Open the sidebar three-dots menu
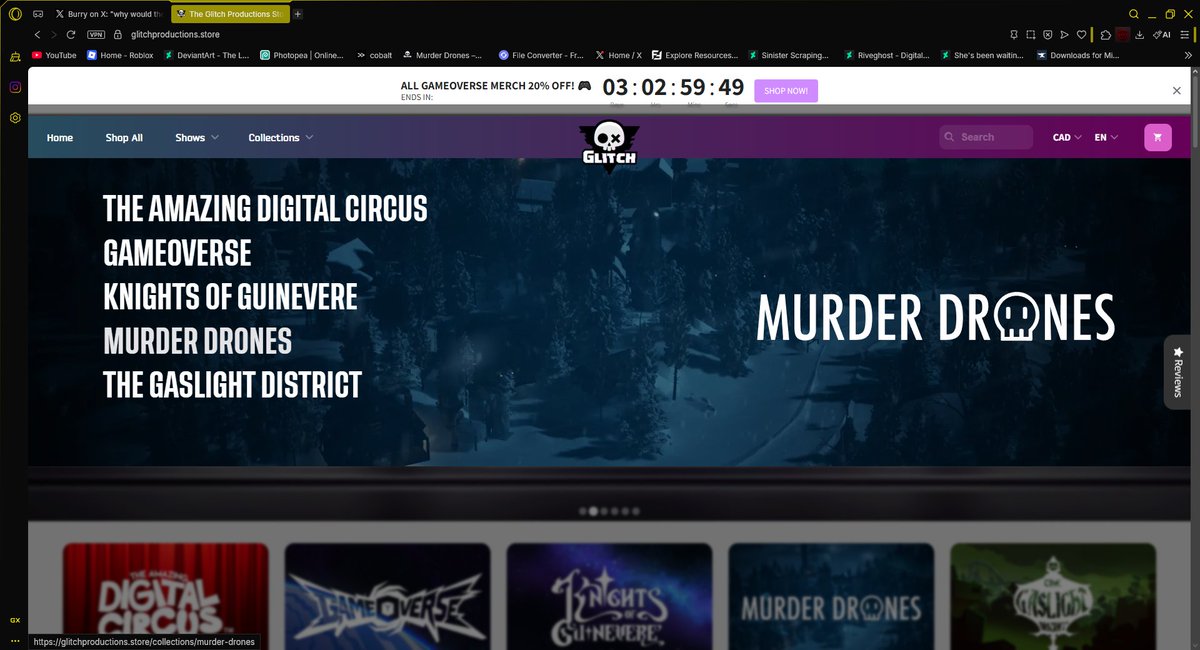This screenshot has width=1200, height=650. pos(15,640)
